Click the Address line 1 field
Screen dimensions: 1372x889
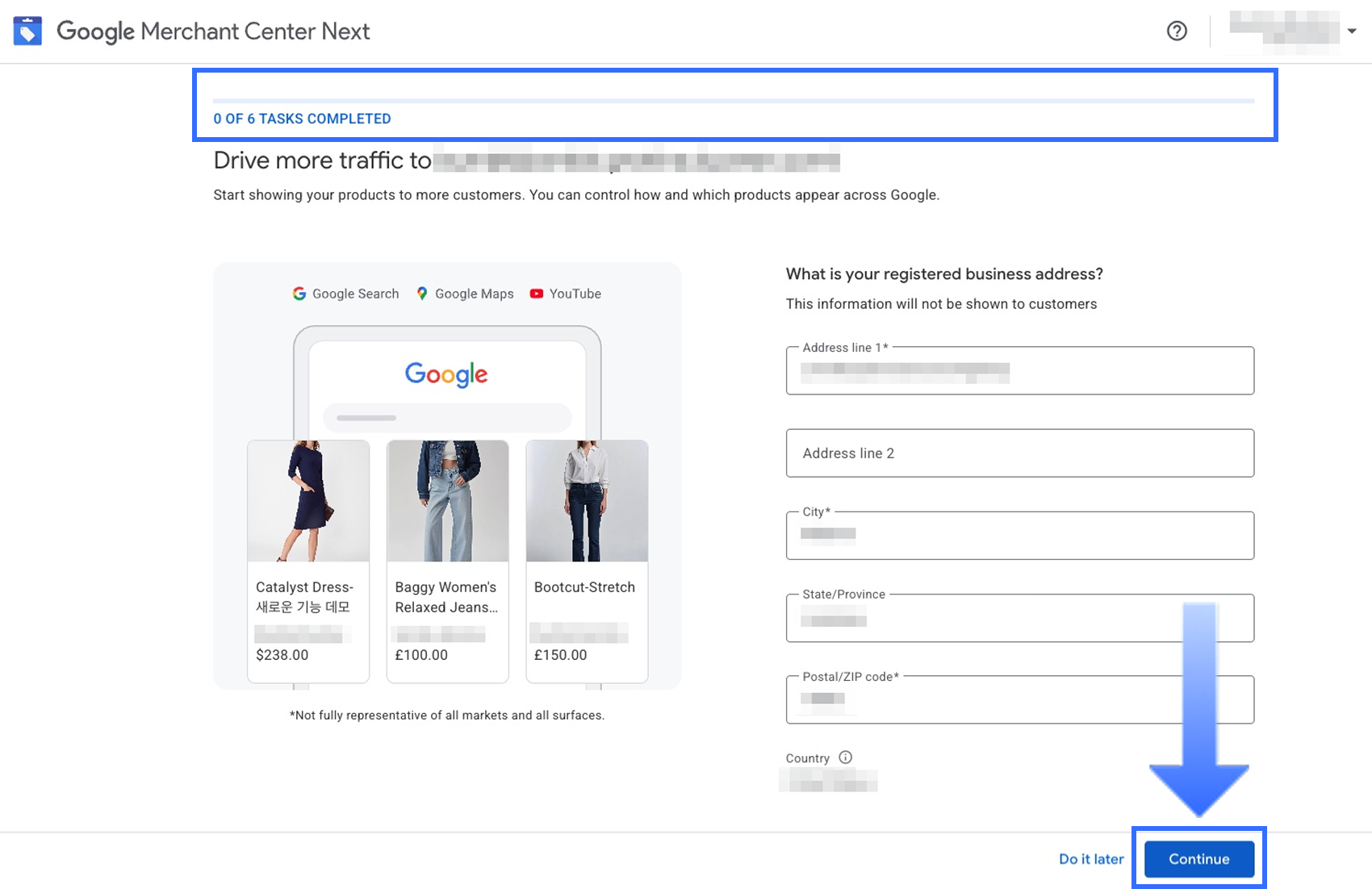(1020, 370)
